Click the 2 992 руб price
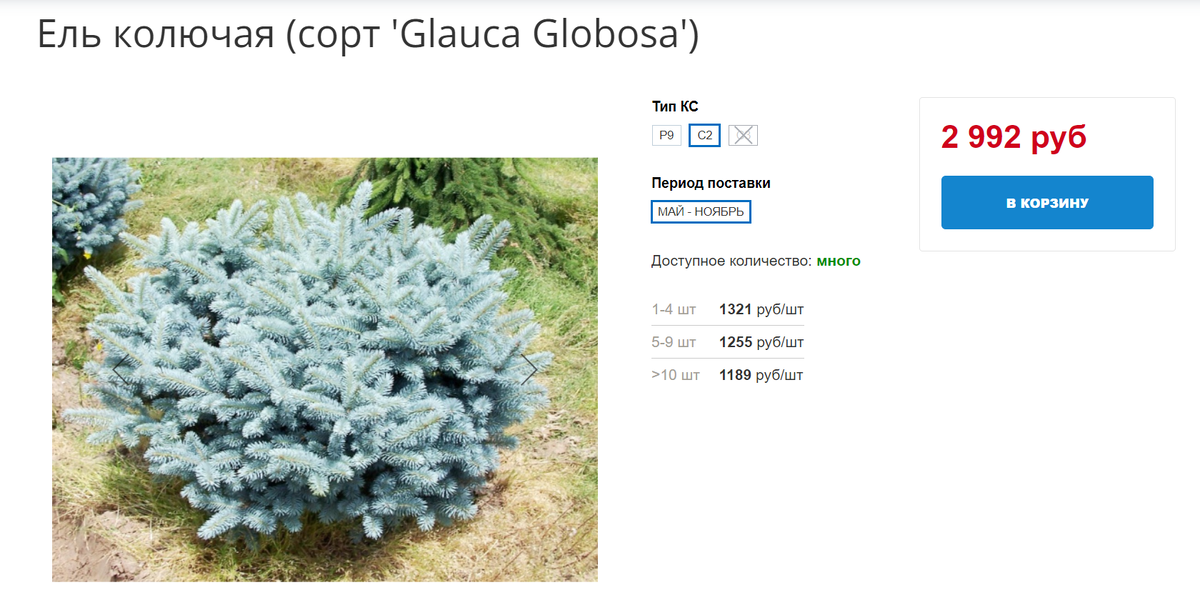Image resolution: width=1200 pixels, height=600 pixels. tap(1013, 138)
